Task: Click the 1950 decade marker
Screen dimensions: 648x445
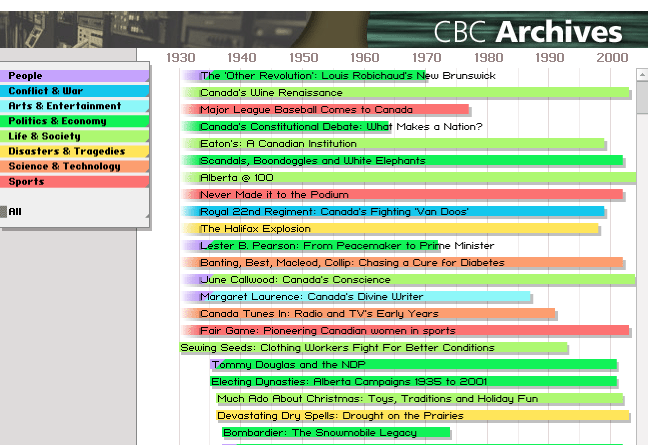Action: click(304, 57)
